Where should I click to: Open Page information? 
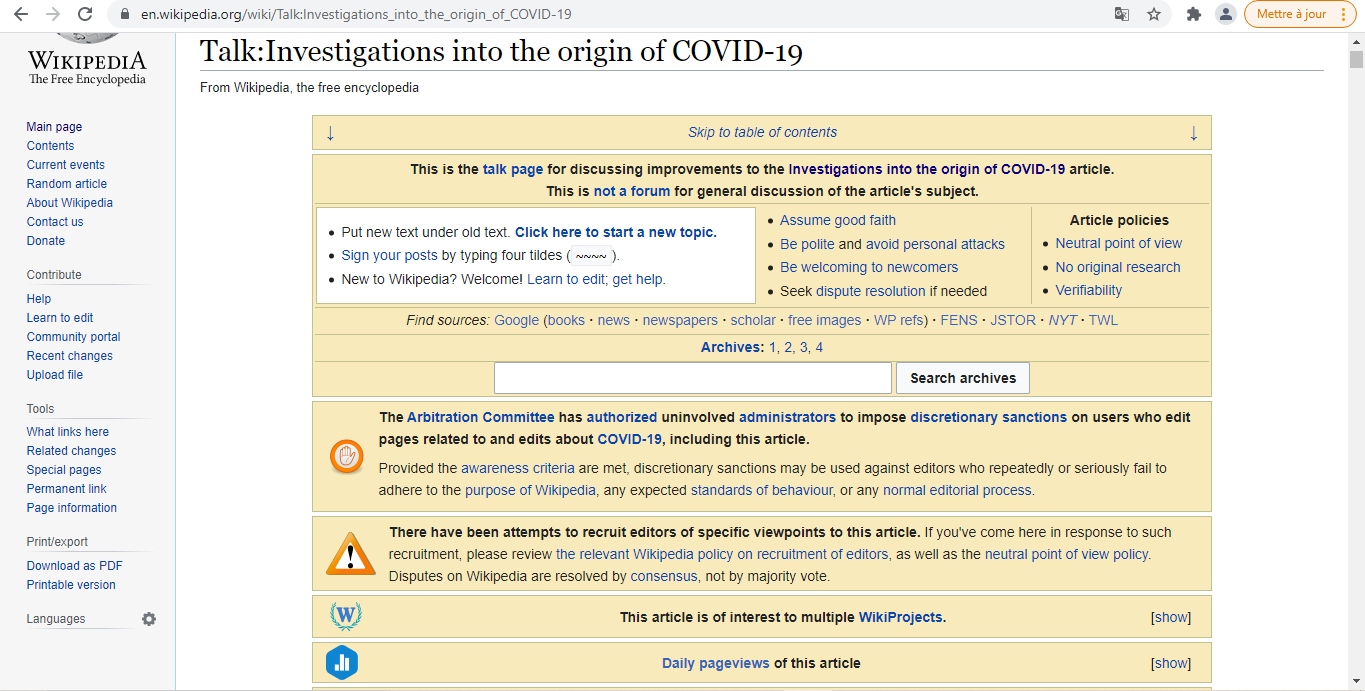(x=72, y=508)
